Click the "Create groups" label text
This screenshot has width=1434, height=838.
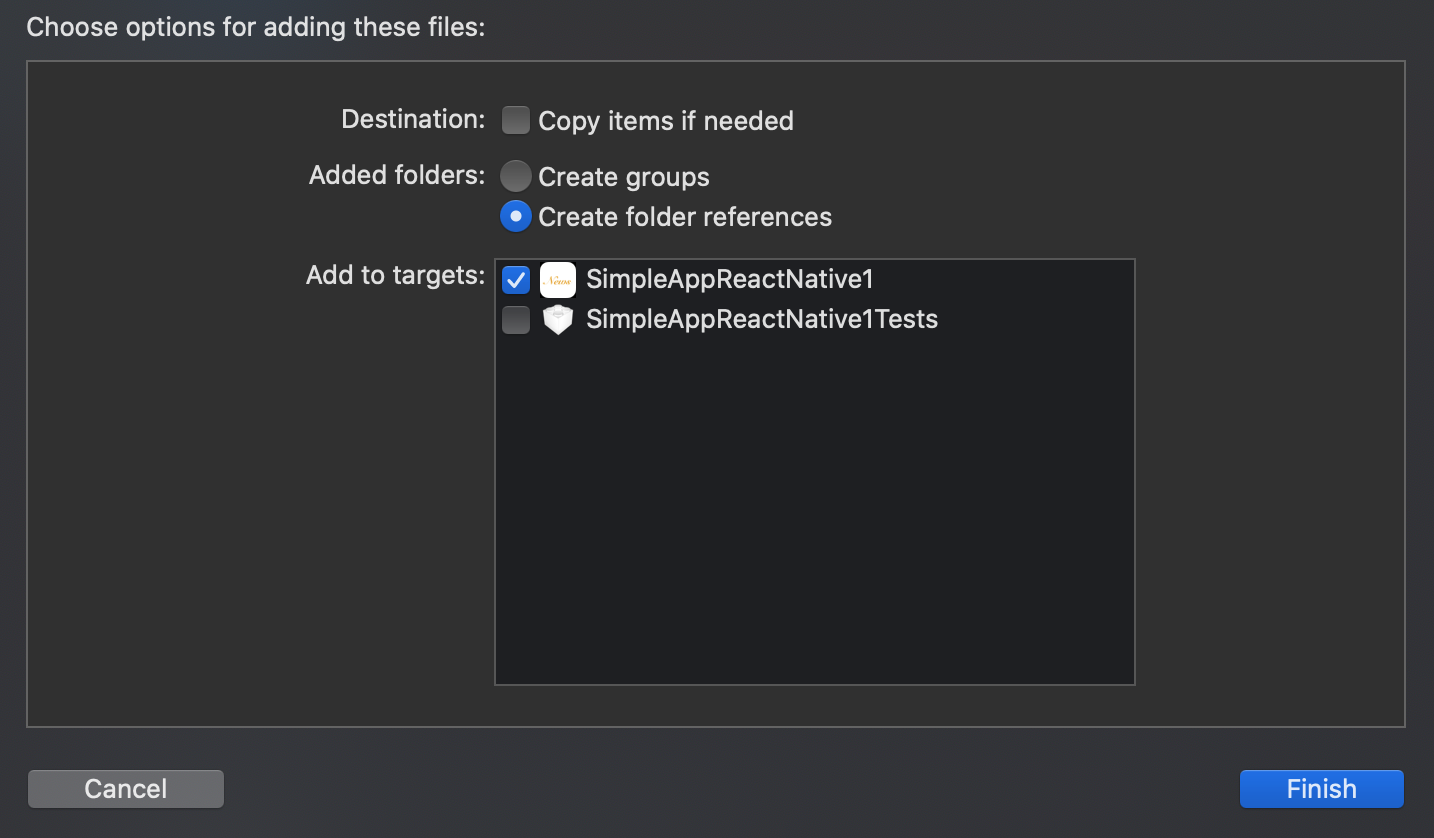click(623, 177)
